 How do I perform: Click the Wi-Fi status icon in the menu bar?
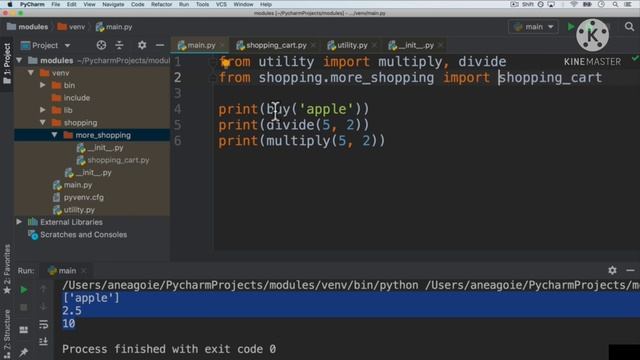pyautogui.click(x=574, y=4)
